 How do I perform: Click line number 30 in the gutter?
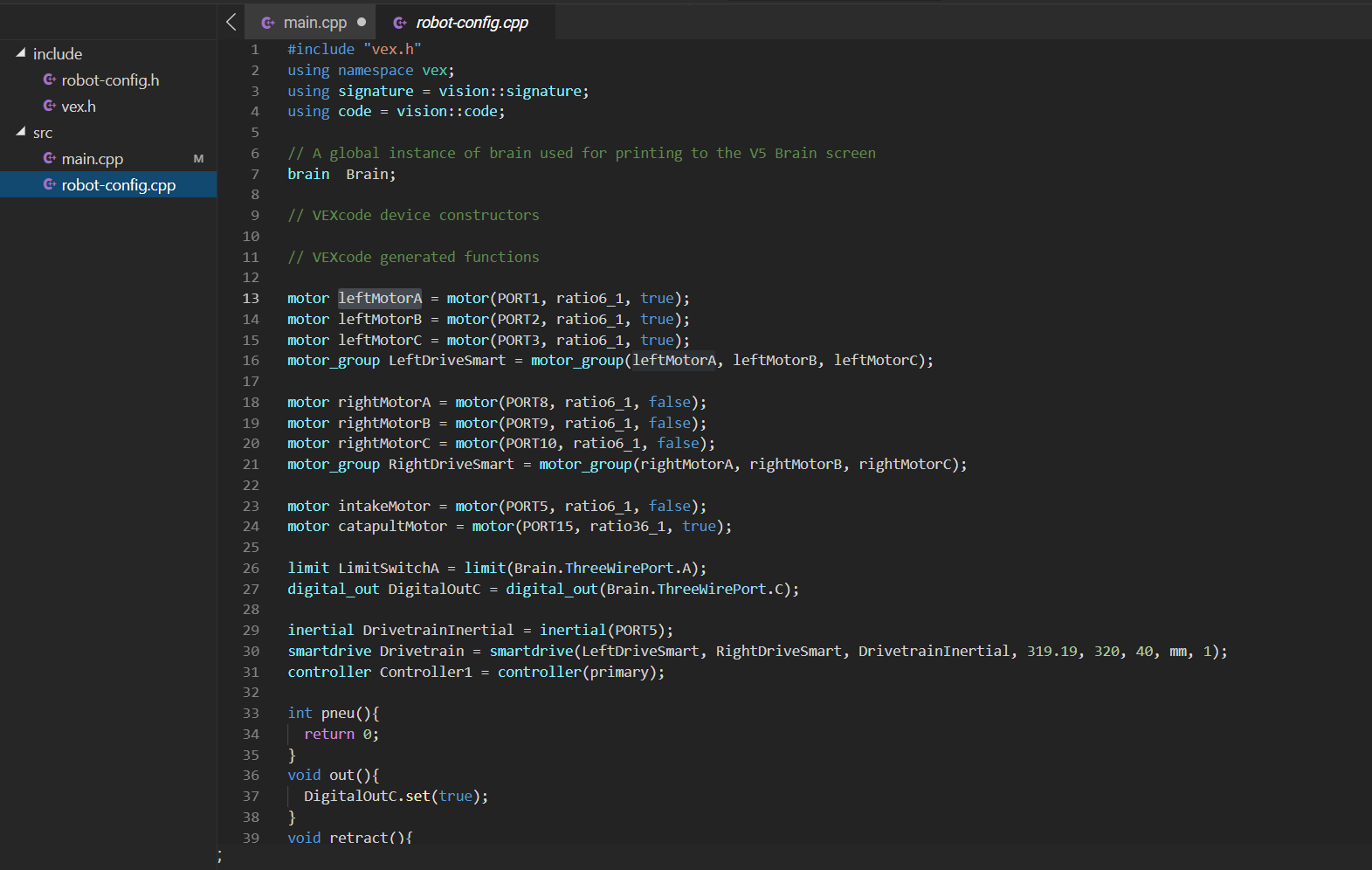coord(251,651)
